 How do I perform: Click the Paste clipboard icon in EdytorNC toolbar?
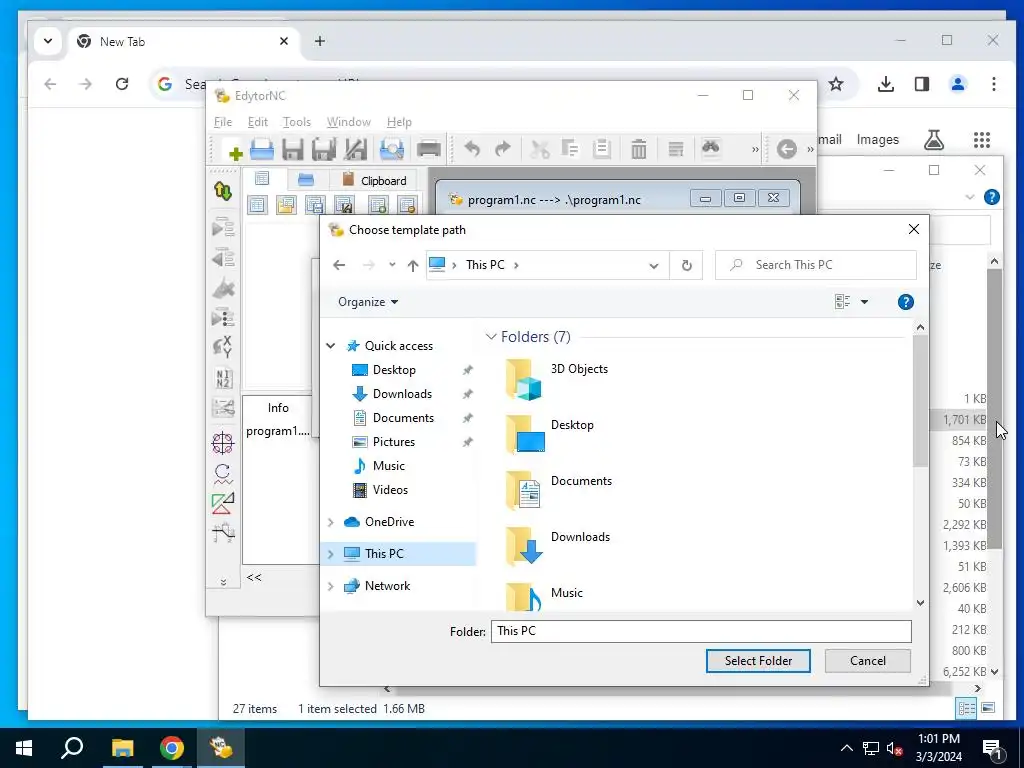point(601,150)
